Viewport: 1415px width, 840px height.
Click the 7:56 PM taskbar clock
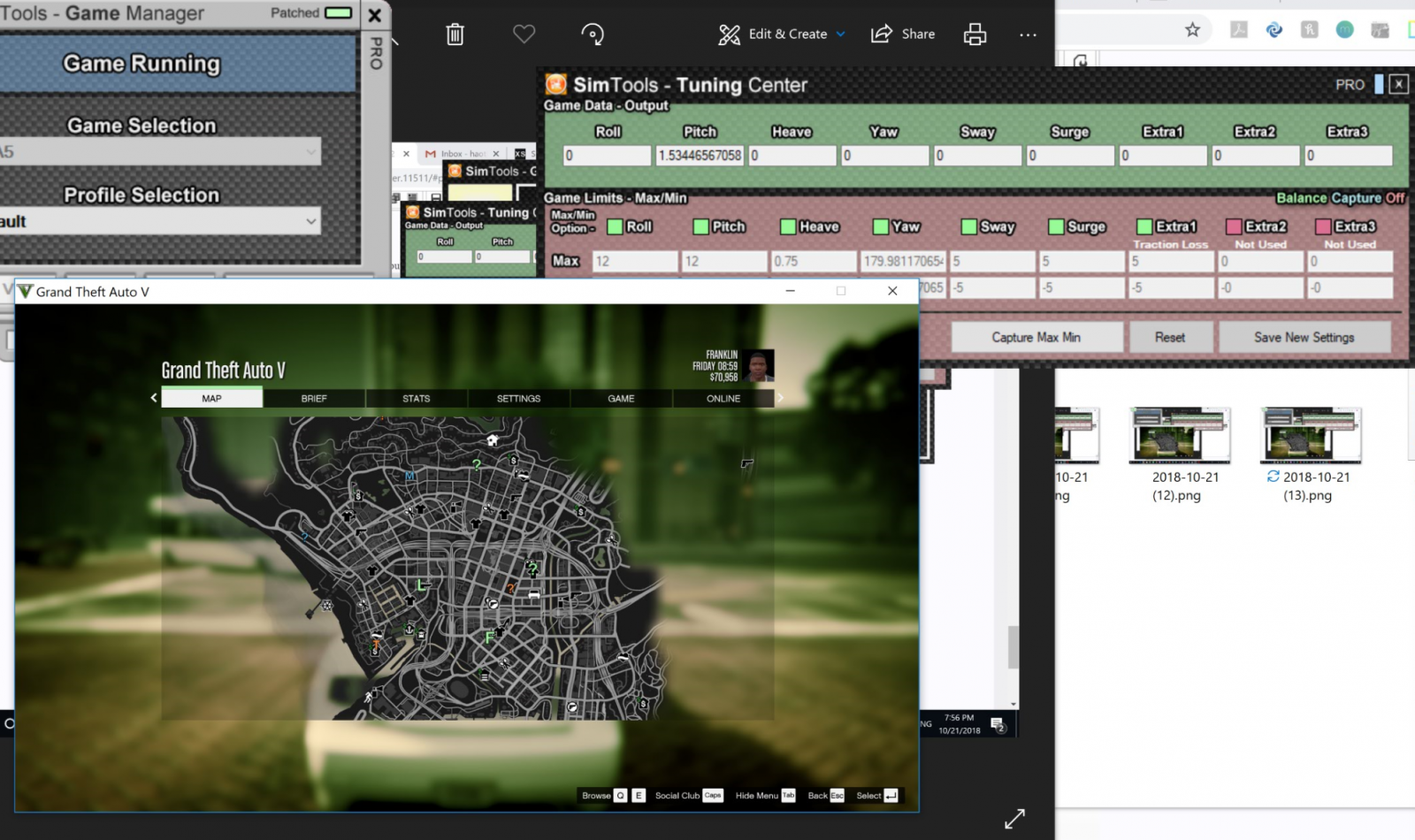pyautogui.click(x=960, y=724)
